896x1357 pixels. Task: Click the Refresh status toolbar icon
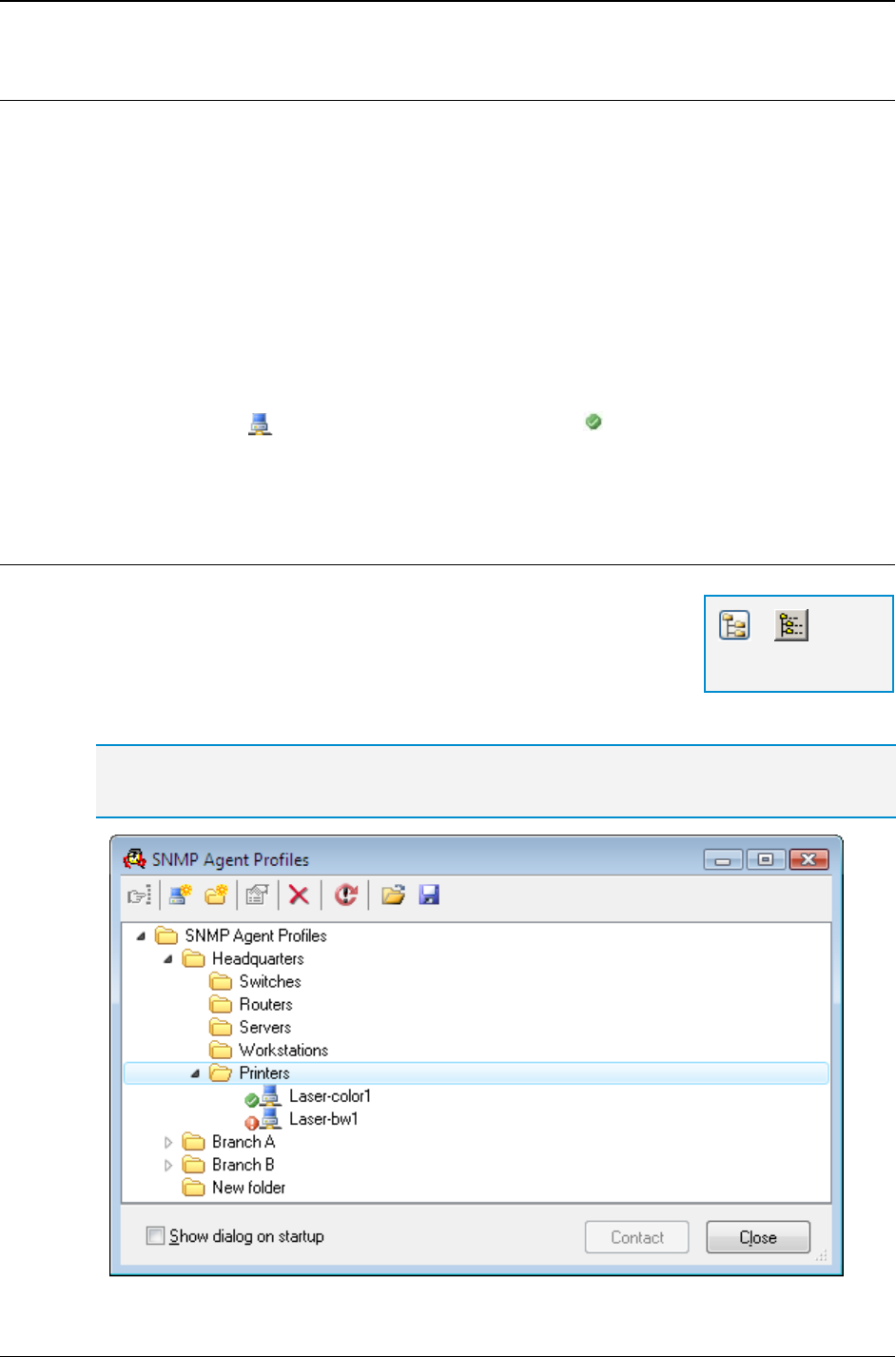(x=346, y=895)
